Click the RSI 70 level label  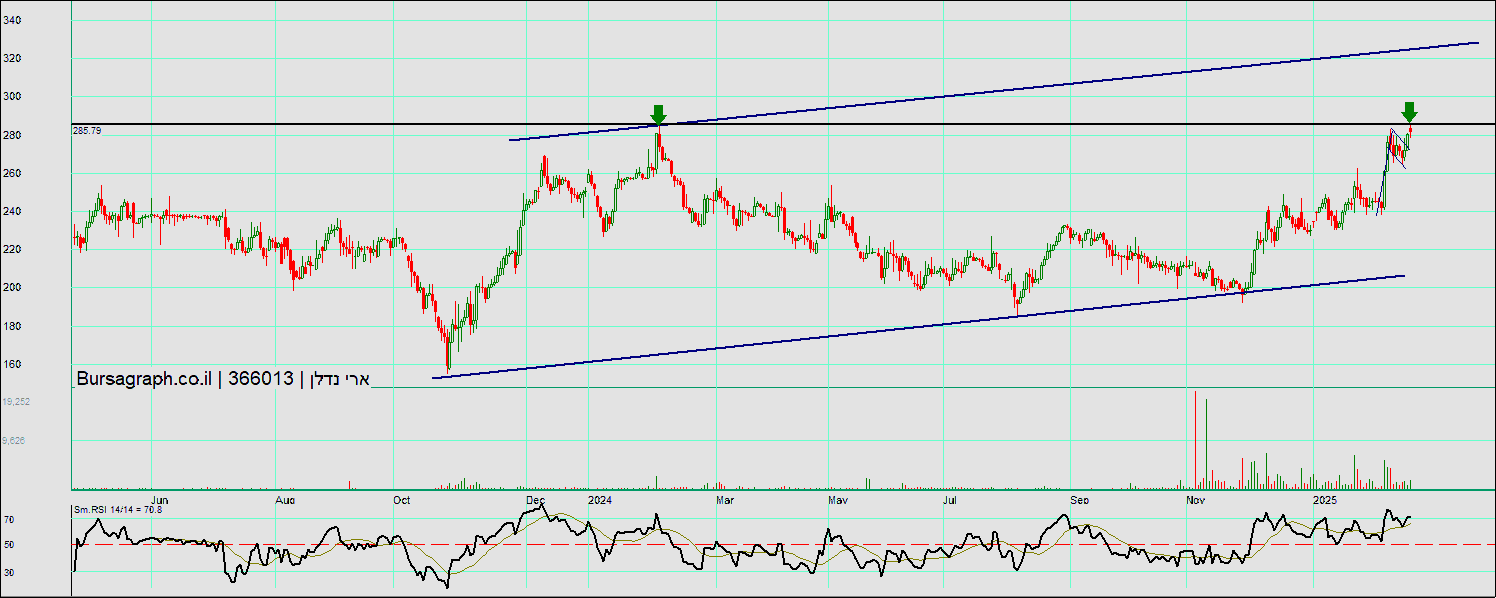tap(8, 520)
